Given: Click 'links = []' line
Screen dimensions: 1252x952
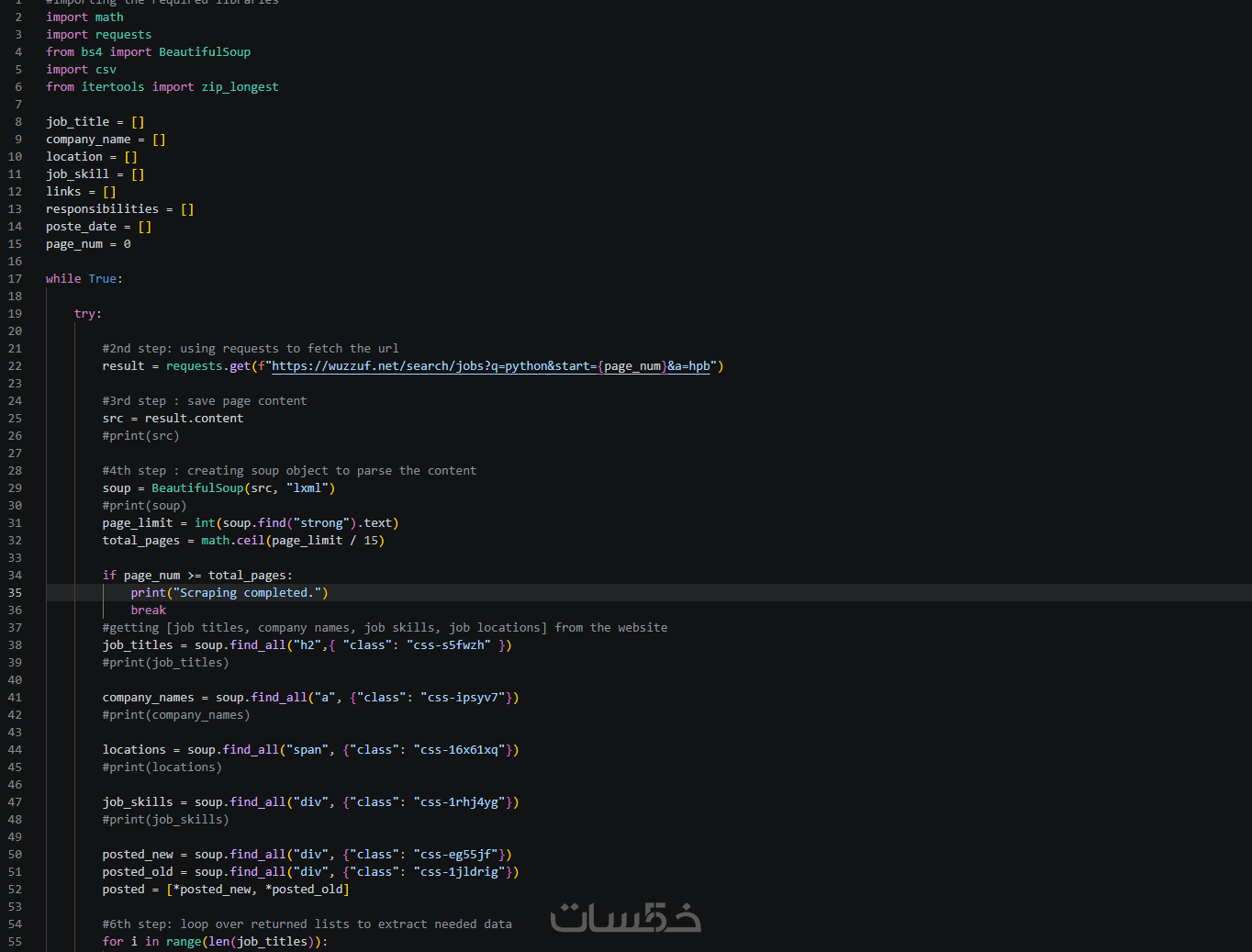Looking at the screenshot, I should click(81, 192).
